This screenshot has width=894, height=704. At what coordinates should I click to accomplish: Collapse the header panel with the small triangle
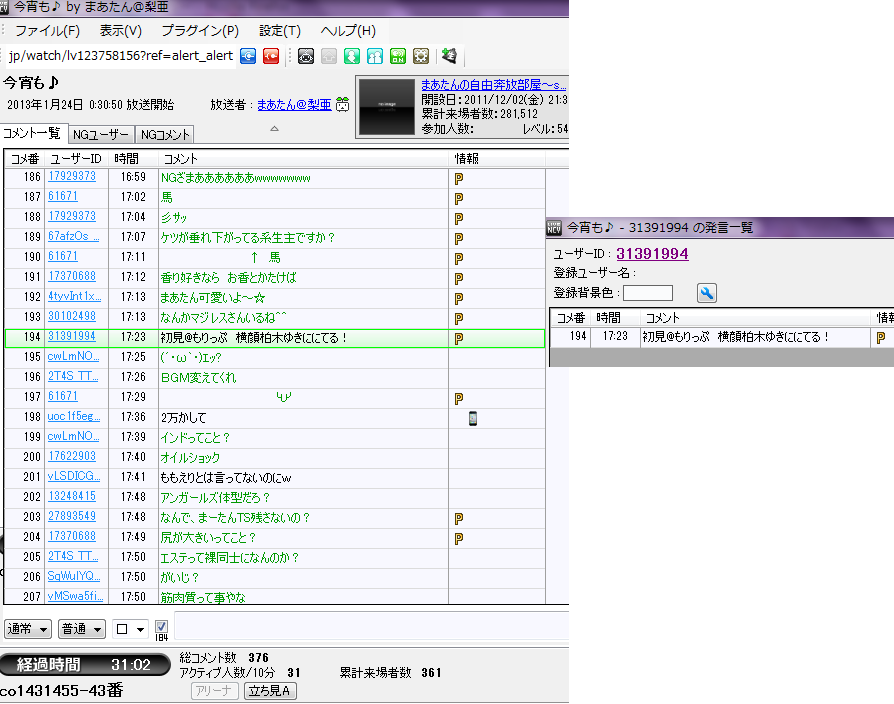click(274, 128)
